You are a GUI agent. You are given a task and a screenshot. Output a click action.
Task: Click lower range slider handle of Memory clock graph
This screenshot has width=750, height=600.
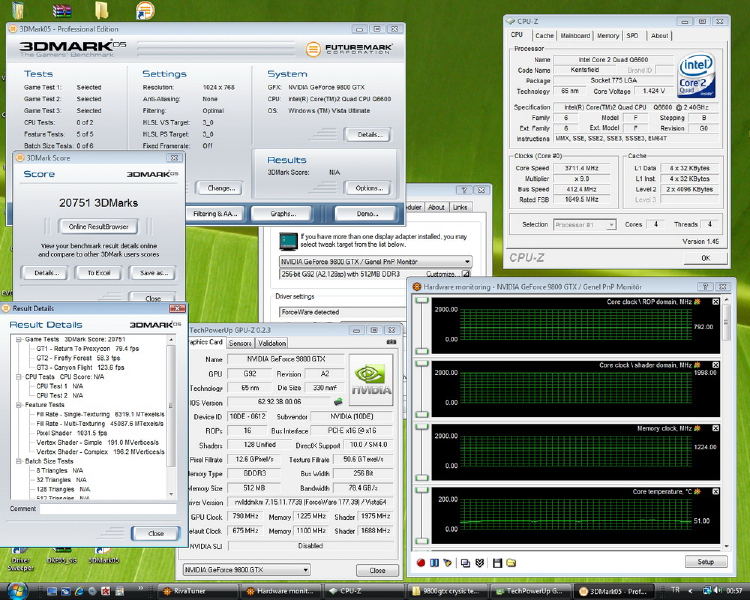(x=422, y=478)
